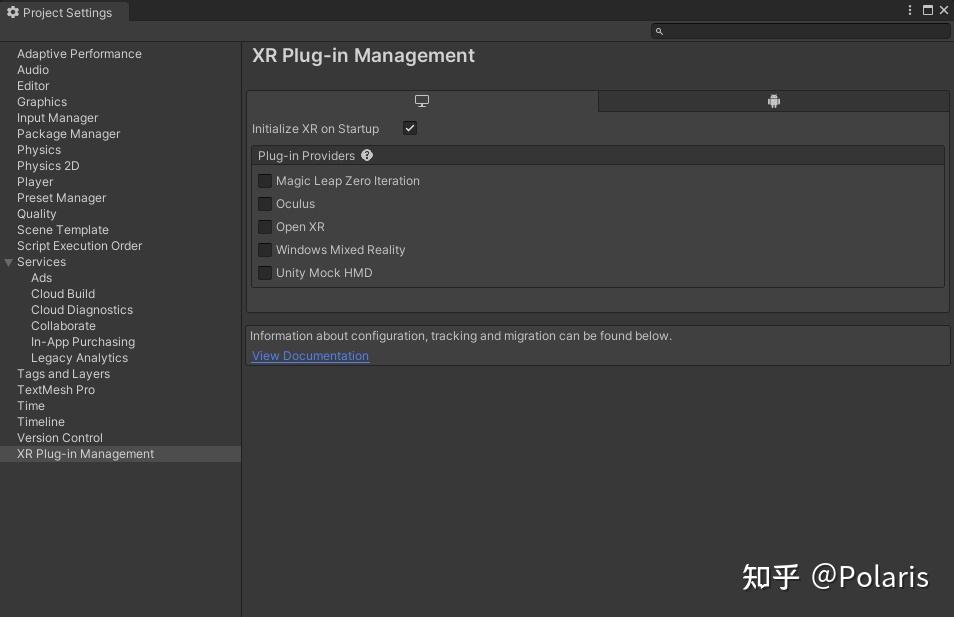Select Preset Manager settings
This screenshot has height=617, width=954.
61,198
